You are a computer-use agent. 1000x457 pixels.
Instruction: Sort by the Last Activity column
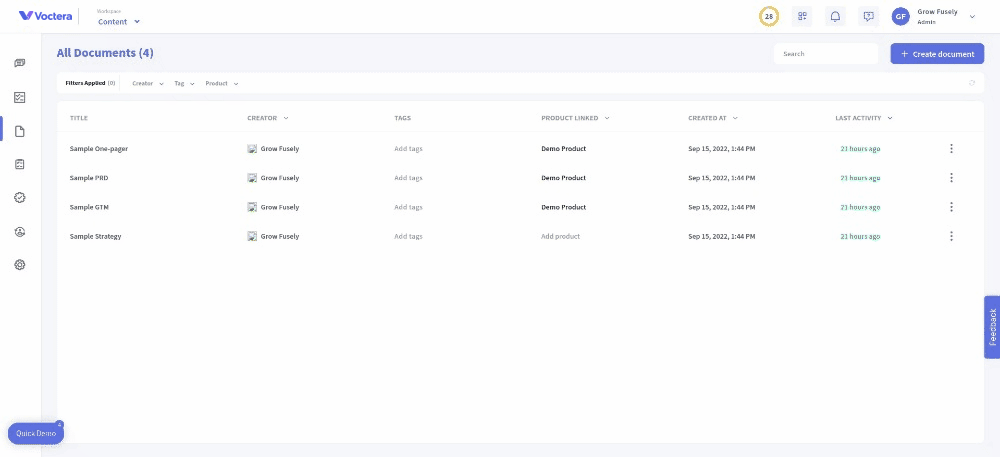(864, 118)
